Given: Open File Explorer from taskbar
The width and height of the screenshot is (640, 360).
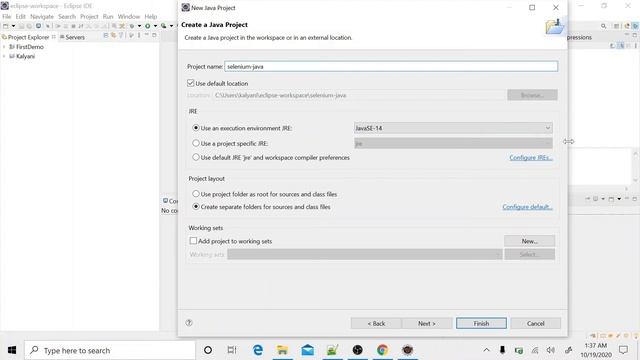Looking at the screenshot, I should click(282, 350).
